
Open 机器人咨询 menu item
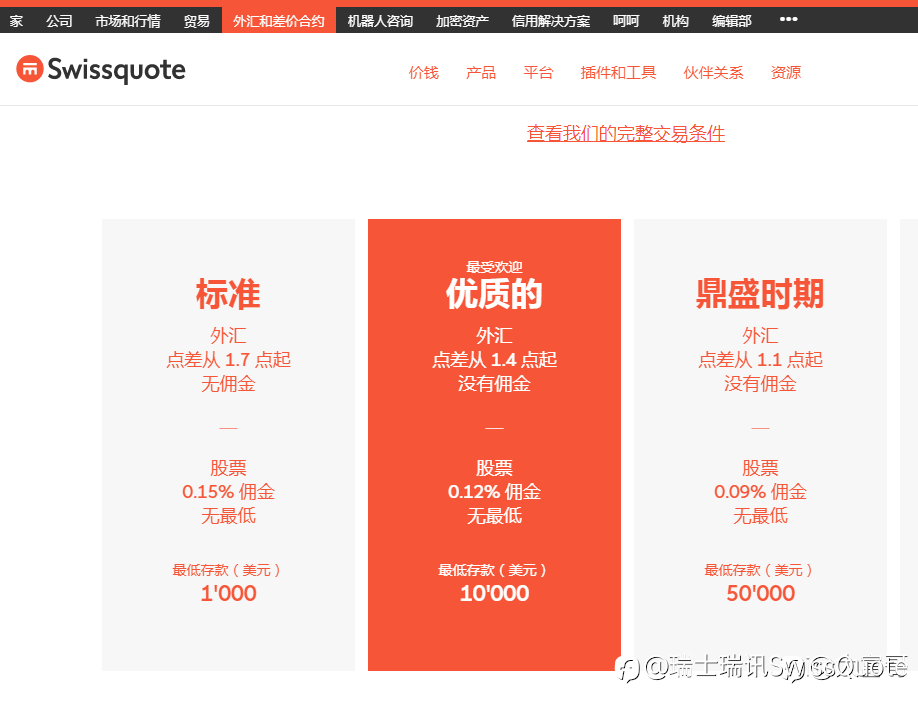(x=380, y=21)
